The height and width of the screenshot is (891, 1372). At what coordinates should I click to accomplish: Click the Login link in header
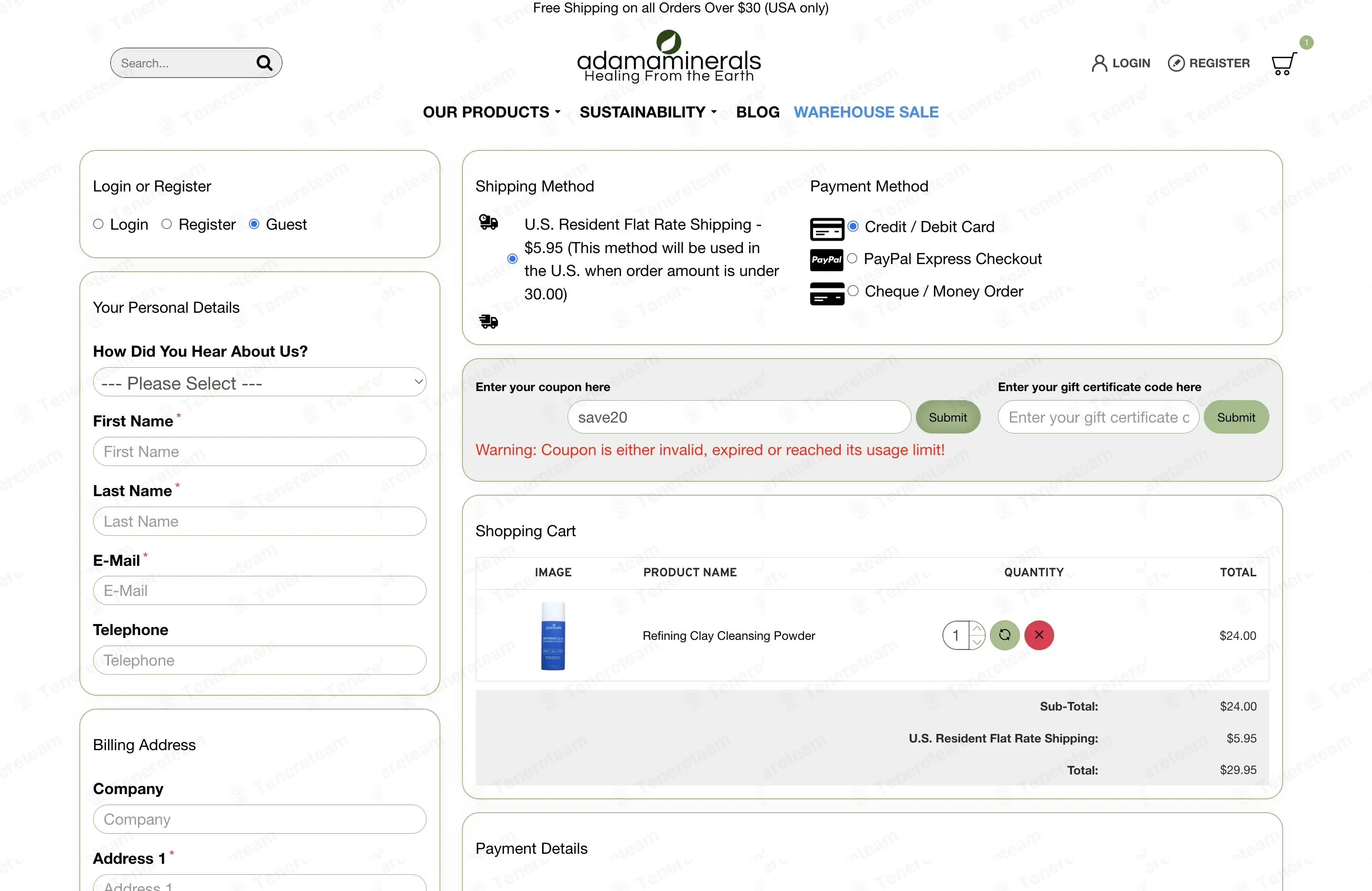(x=1121, y=63)
